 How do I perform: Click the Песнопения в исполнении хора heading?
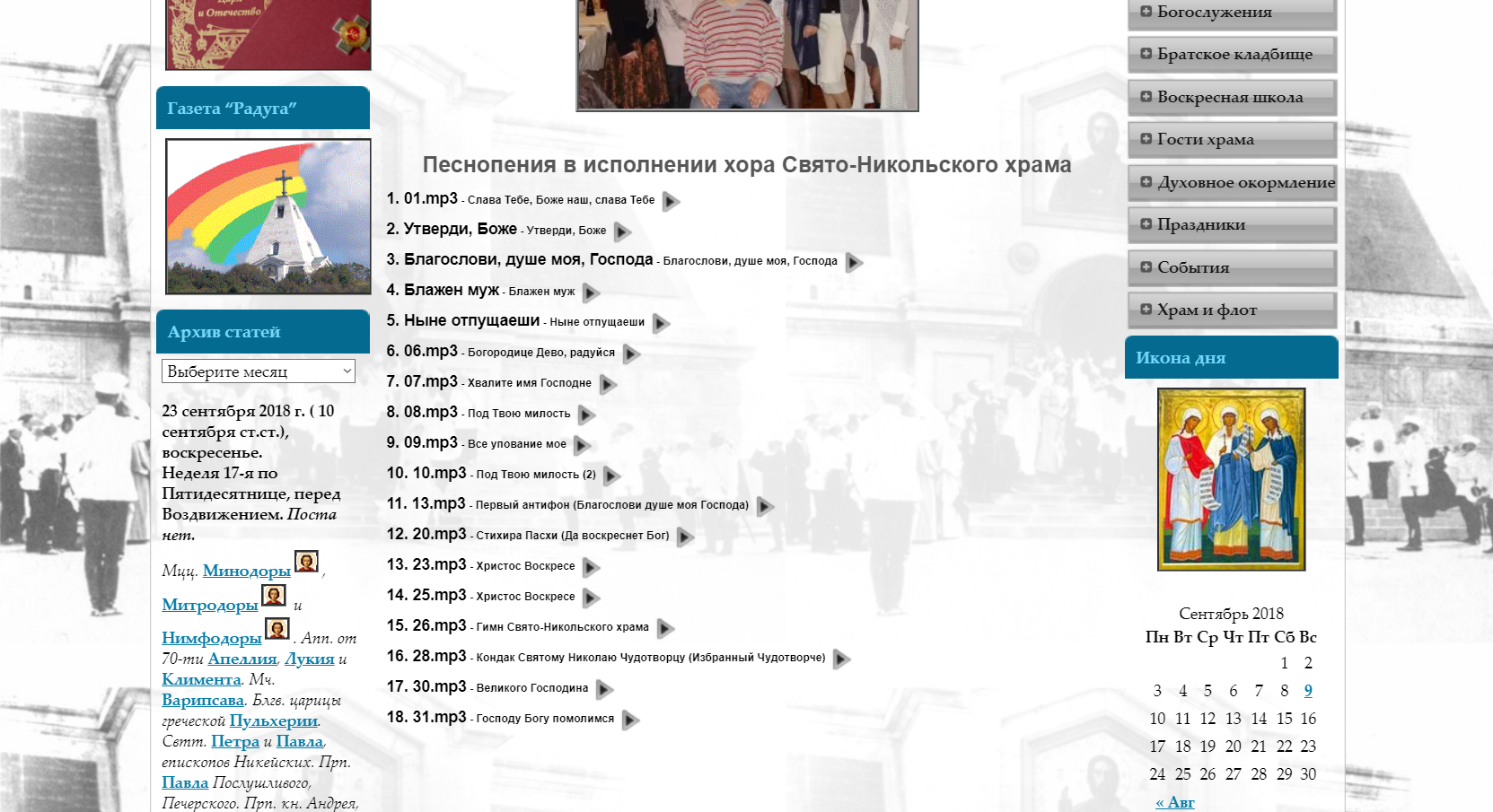pyautogui.click(x=747, y=165)
